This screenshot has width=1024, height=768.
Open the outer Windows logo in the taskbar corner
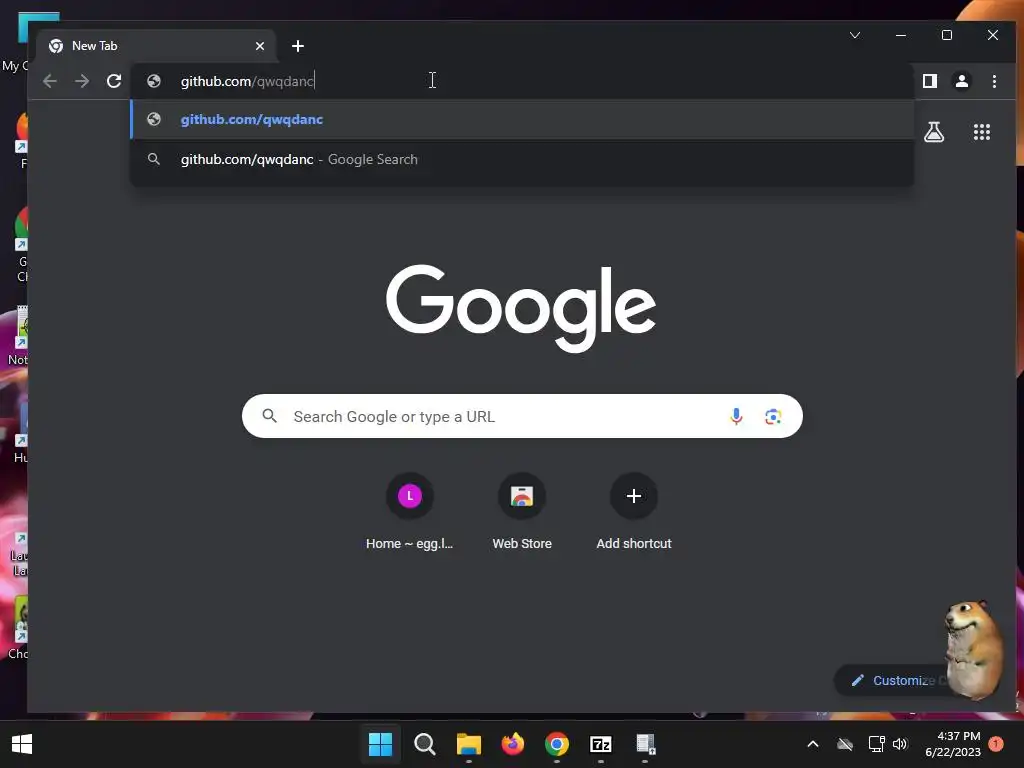coord(22,744)
